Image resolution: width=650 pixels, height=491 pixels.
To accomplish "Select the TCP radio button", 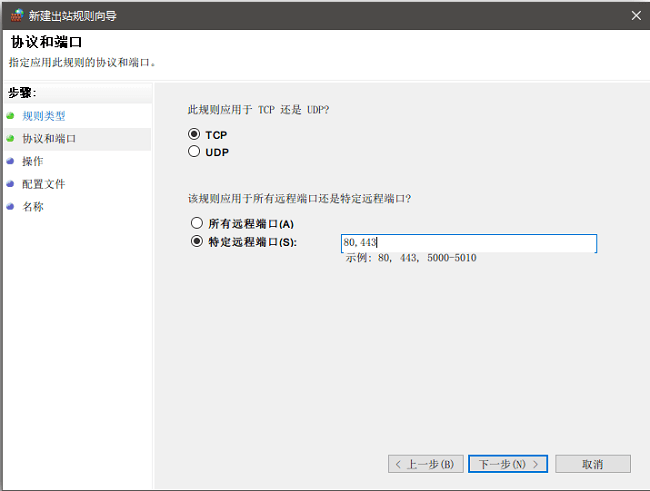I will point(194,134).
